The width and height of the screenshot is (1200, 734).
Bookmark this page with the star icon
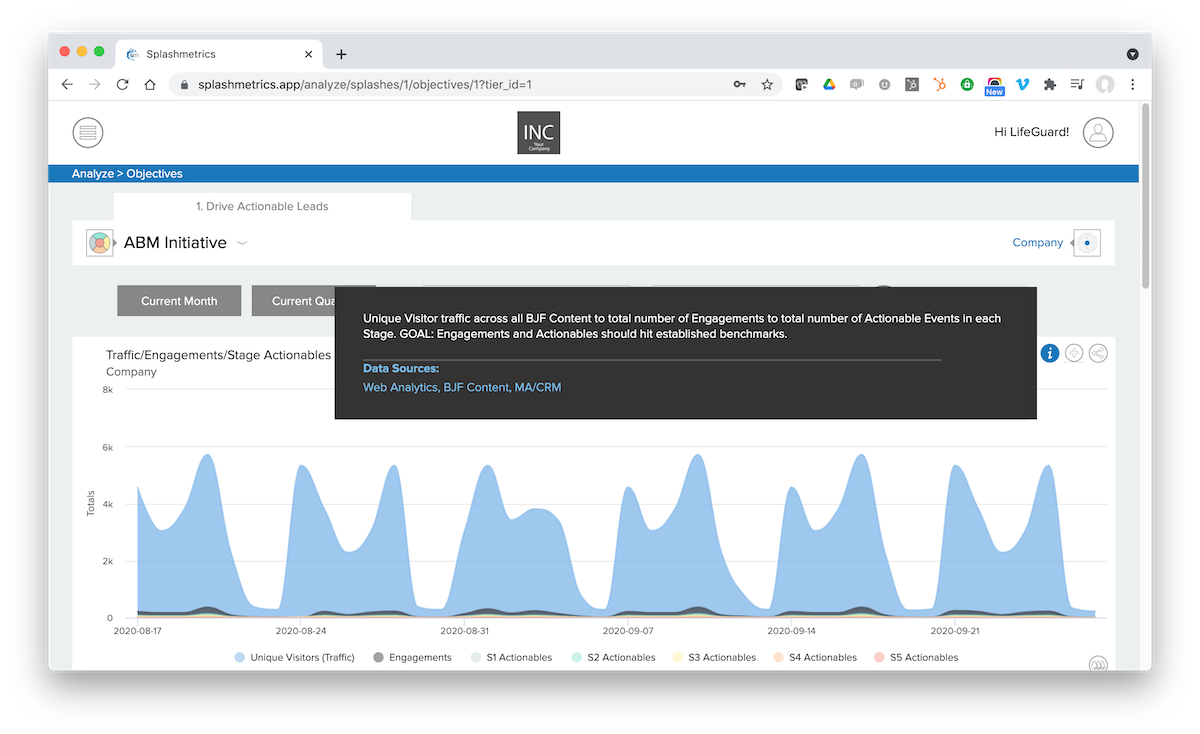tap(767, 85)
